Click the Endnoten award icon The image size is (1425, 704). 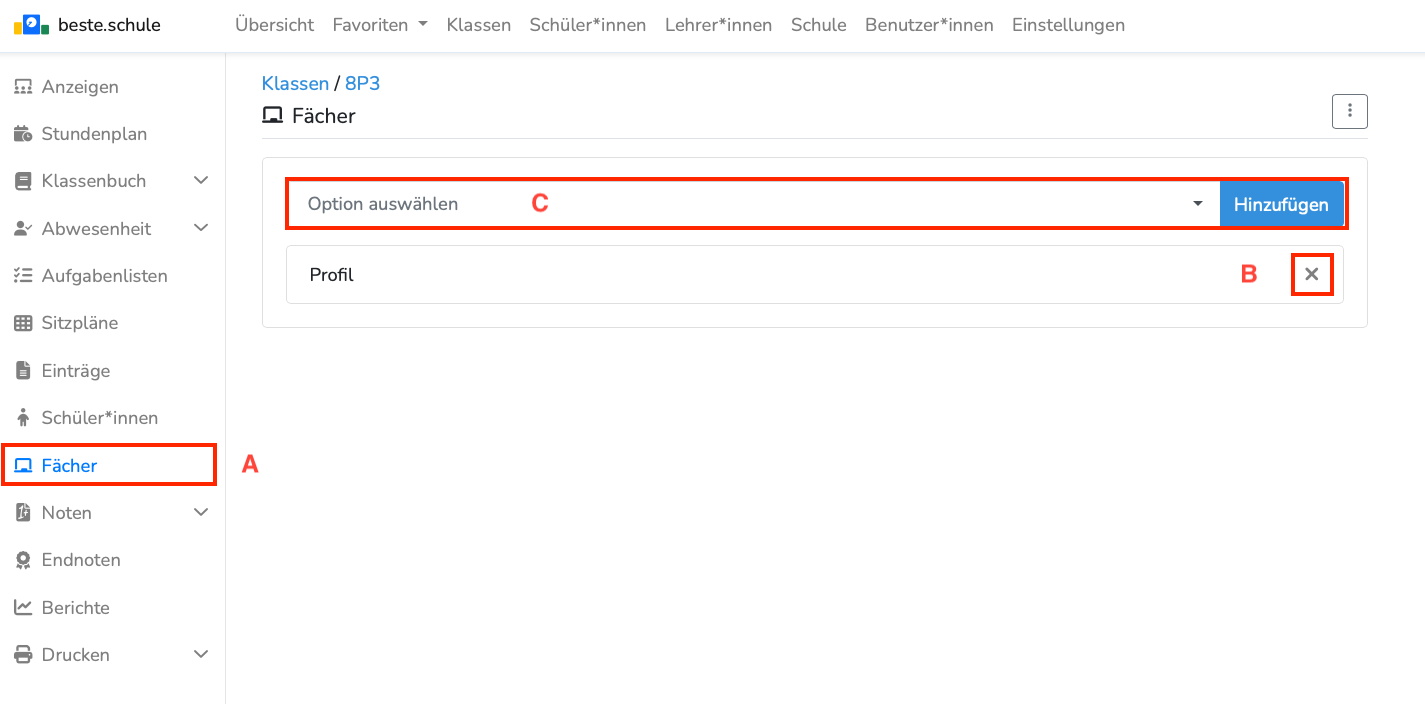(22, 560)
